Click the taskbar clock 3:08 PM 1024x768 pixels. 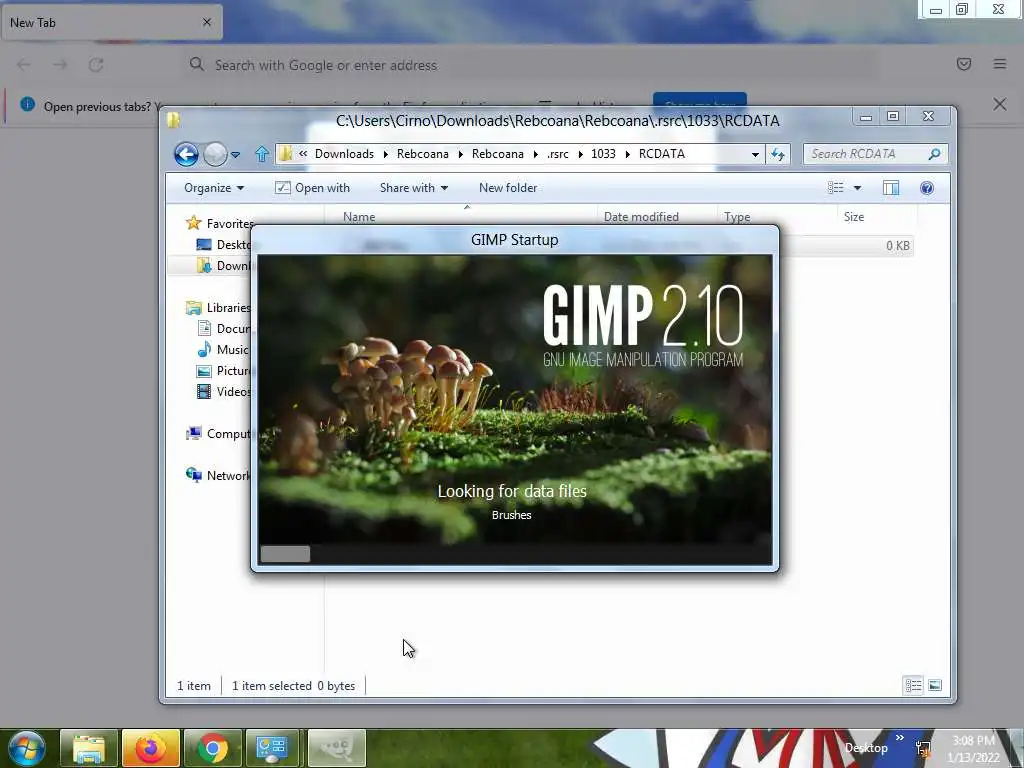(973, 741)
